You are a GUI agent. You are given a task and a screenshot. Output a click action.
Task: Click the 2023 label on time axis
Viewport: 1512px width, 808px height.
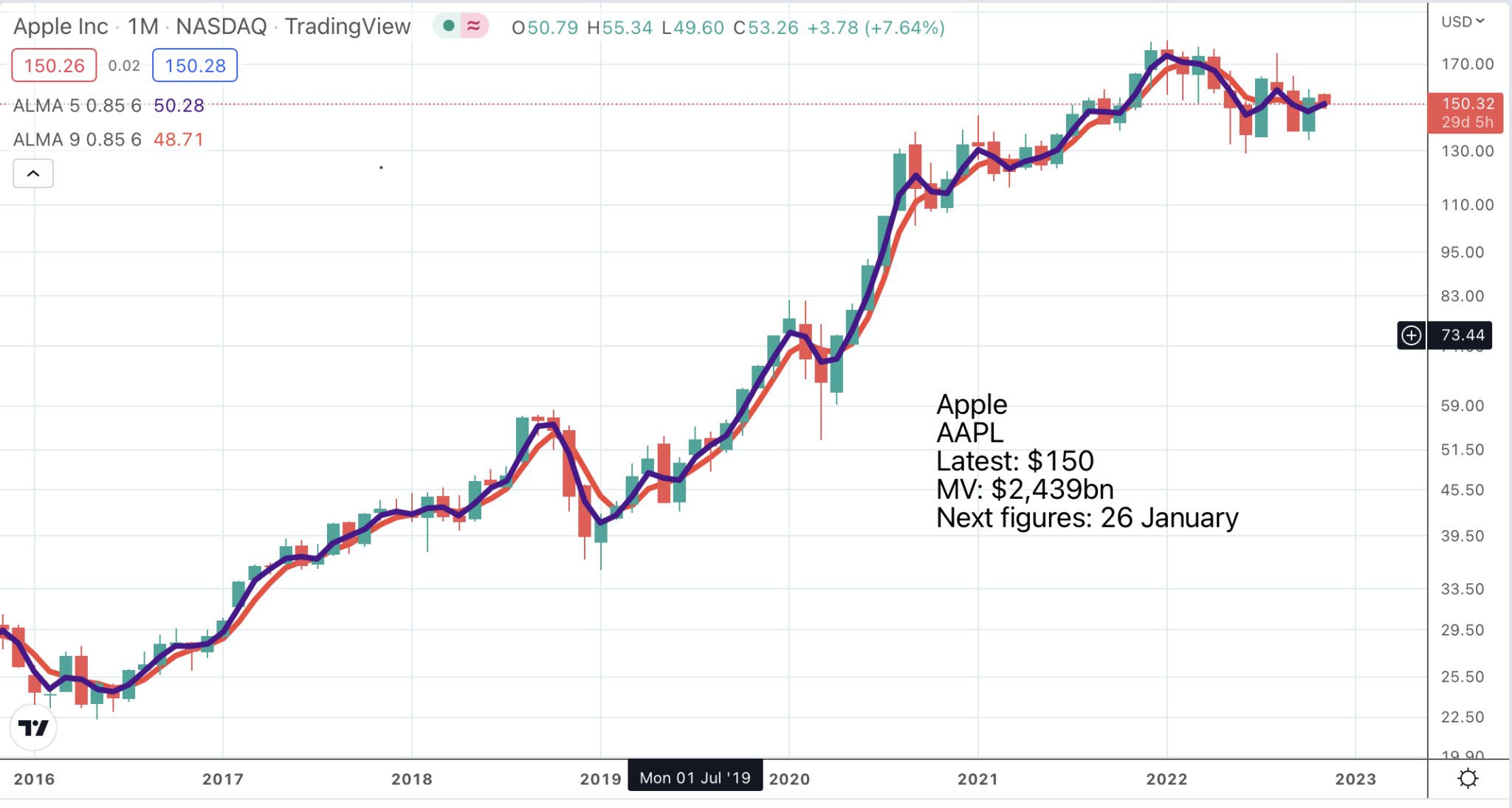pos(1355,778)
